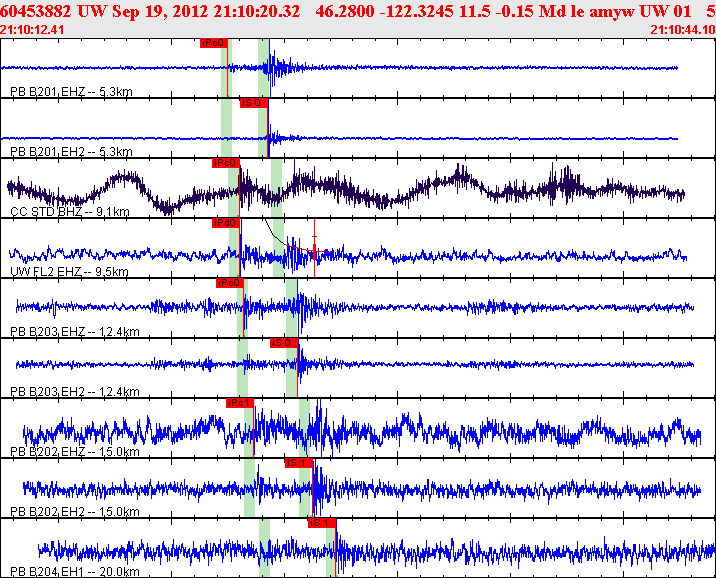The image size is (716, 578).
Task: Select the PB B203 EH2 -- 12.4km channel label
Action: [74, 391]
